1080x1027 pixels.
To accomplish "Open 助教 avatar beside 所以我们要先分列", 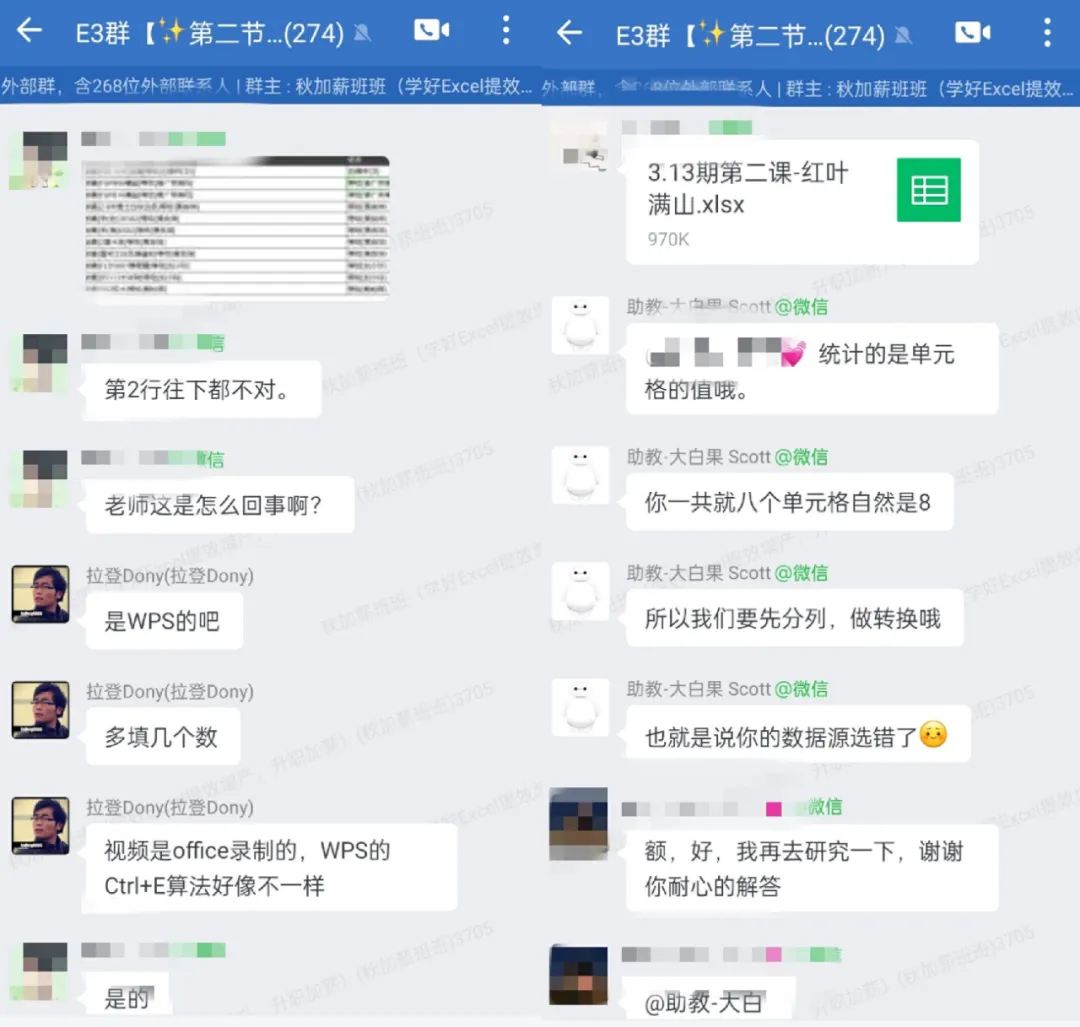I will click(x=581, y=591).
